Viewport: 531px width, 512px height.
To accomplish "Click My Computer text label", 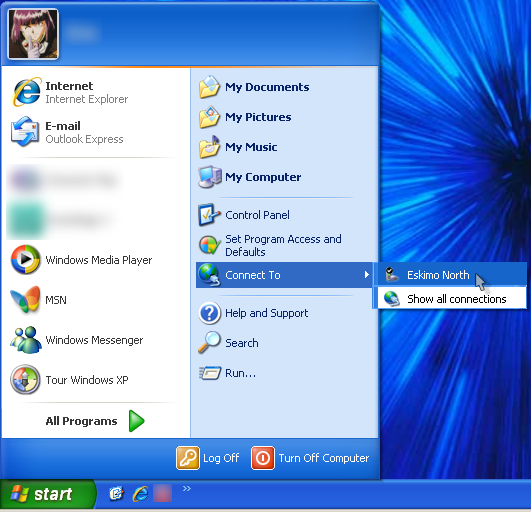I will coord(263,177).
